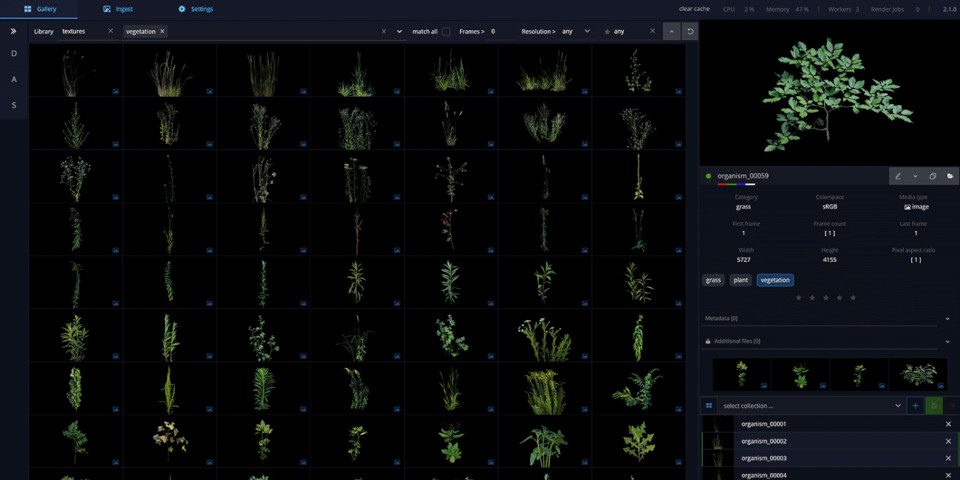Screen dimensions: 960x480
Task: Select organism_00002 in collection list
Action: 763,441
